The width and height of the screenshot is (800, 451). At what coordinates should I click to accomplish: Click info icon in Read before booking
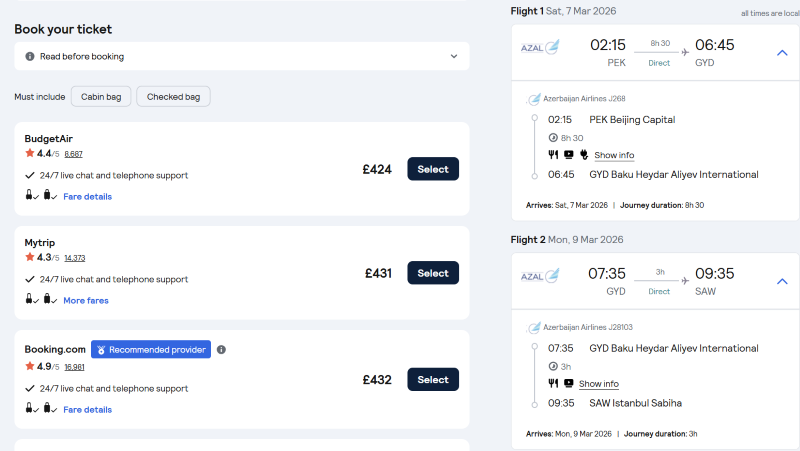click(30, 56)
